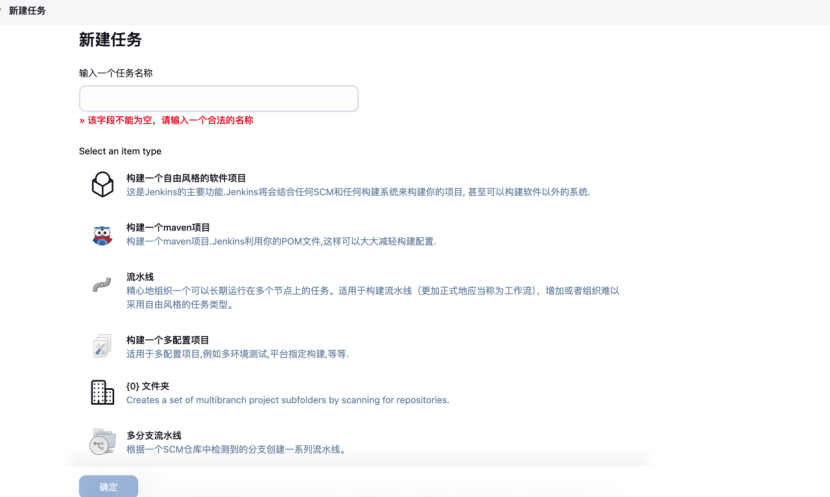Select 构建一个多配置项目 title
This screenshot has width=830, height=497.
point(167,340)
